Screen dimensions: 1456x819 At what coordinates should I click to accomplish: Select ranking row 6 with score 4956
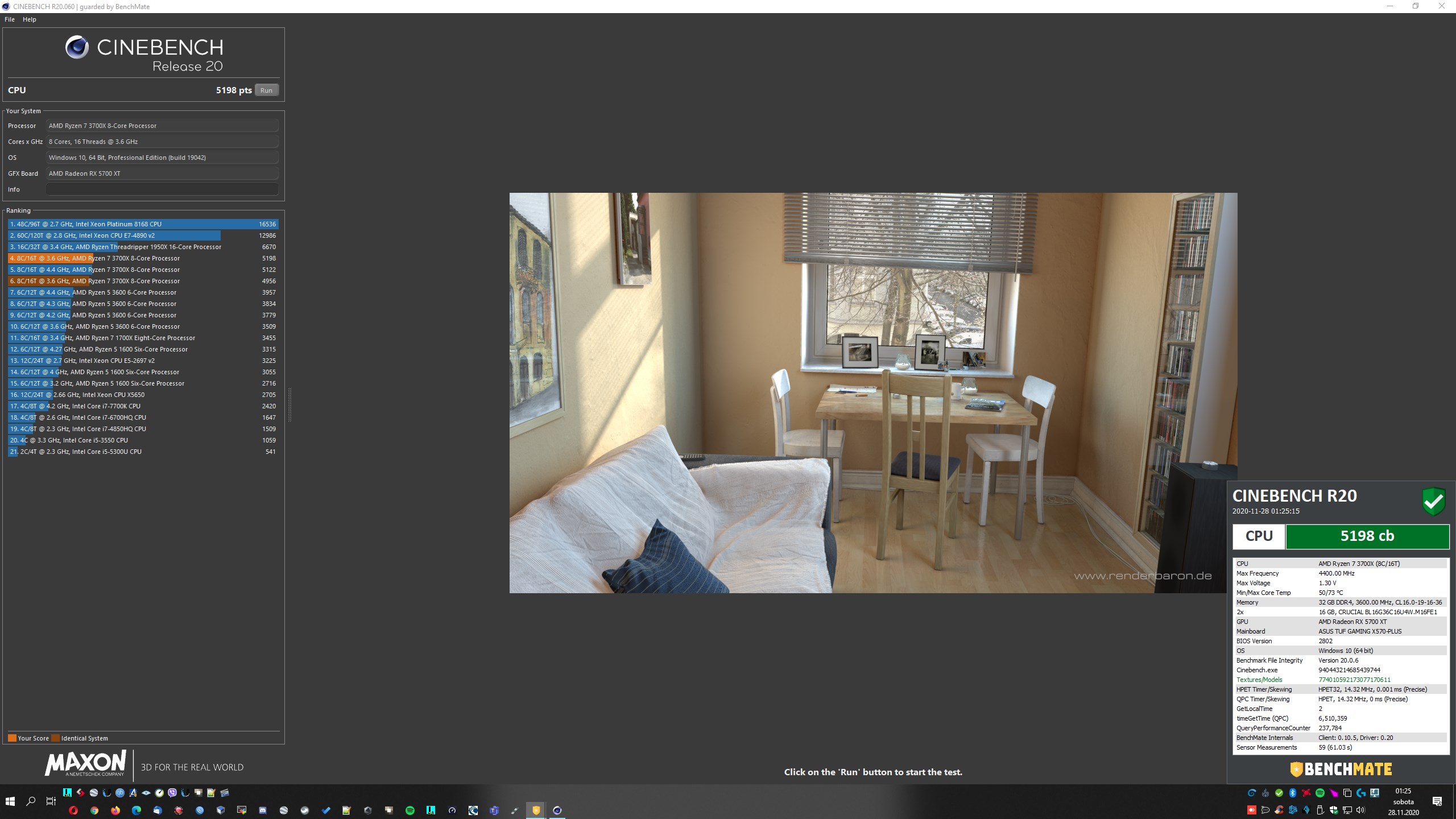pos(143,281)
